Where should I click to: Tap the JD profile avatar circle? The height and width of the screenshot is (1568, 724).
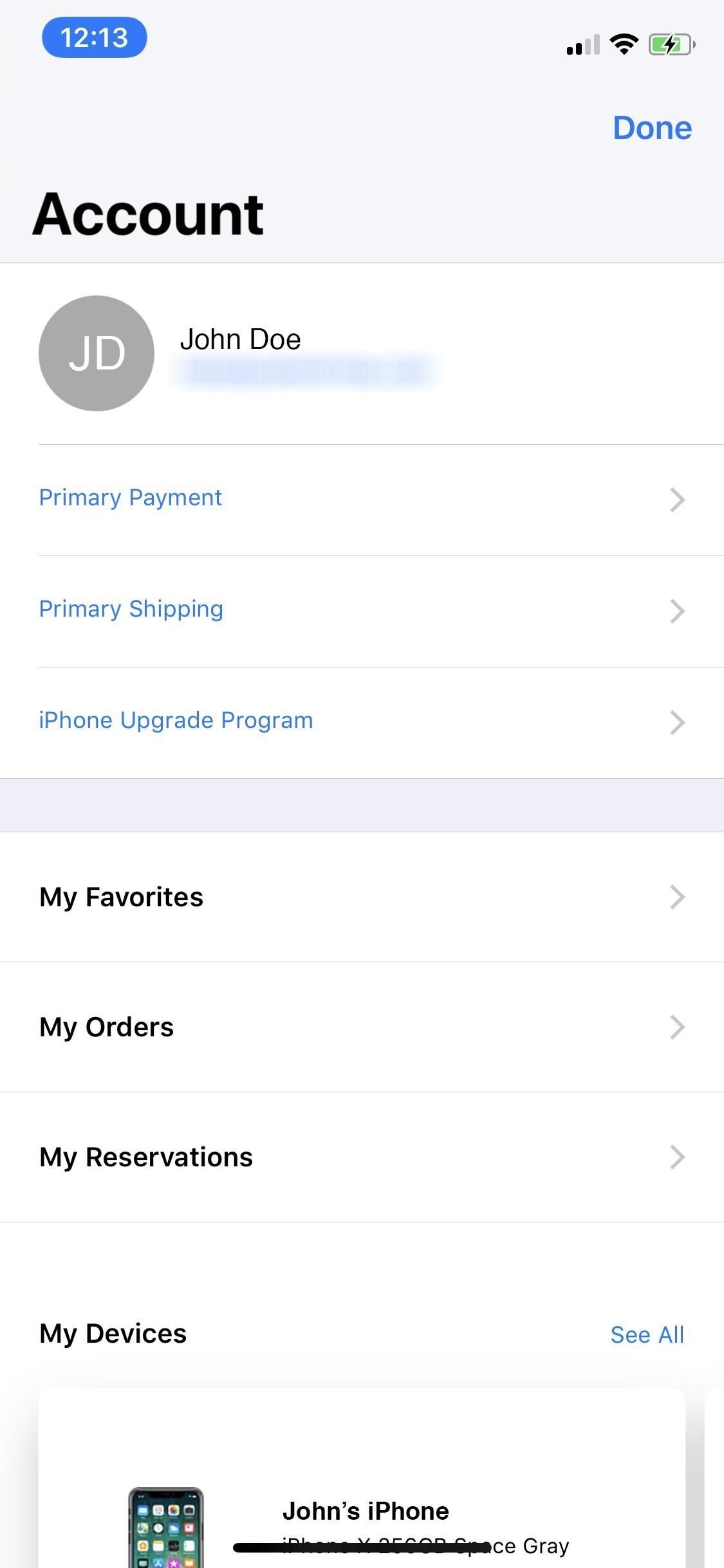coord(97,353)
